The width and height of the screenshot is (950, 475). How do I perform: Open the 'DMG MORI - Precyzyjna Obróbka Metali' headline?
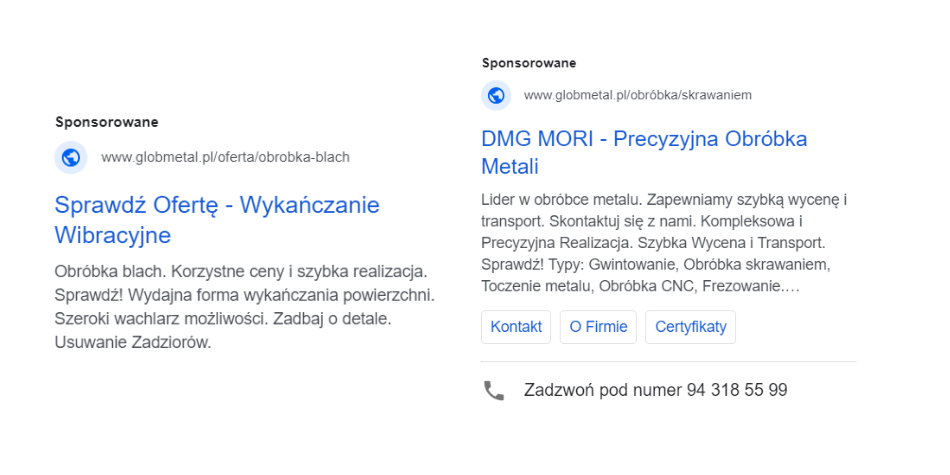point(644,152)
